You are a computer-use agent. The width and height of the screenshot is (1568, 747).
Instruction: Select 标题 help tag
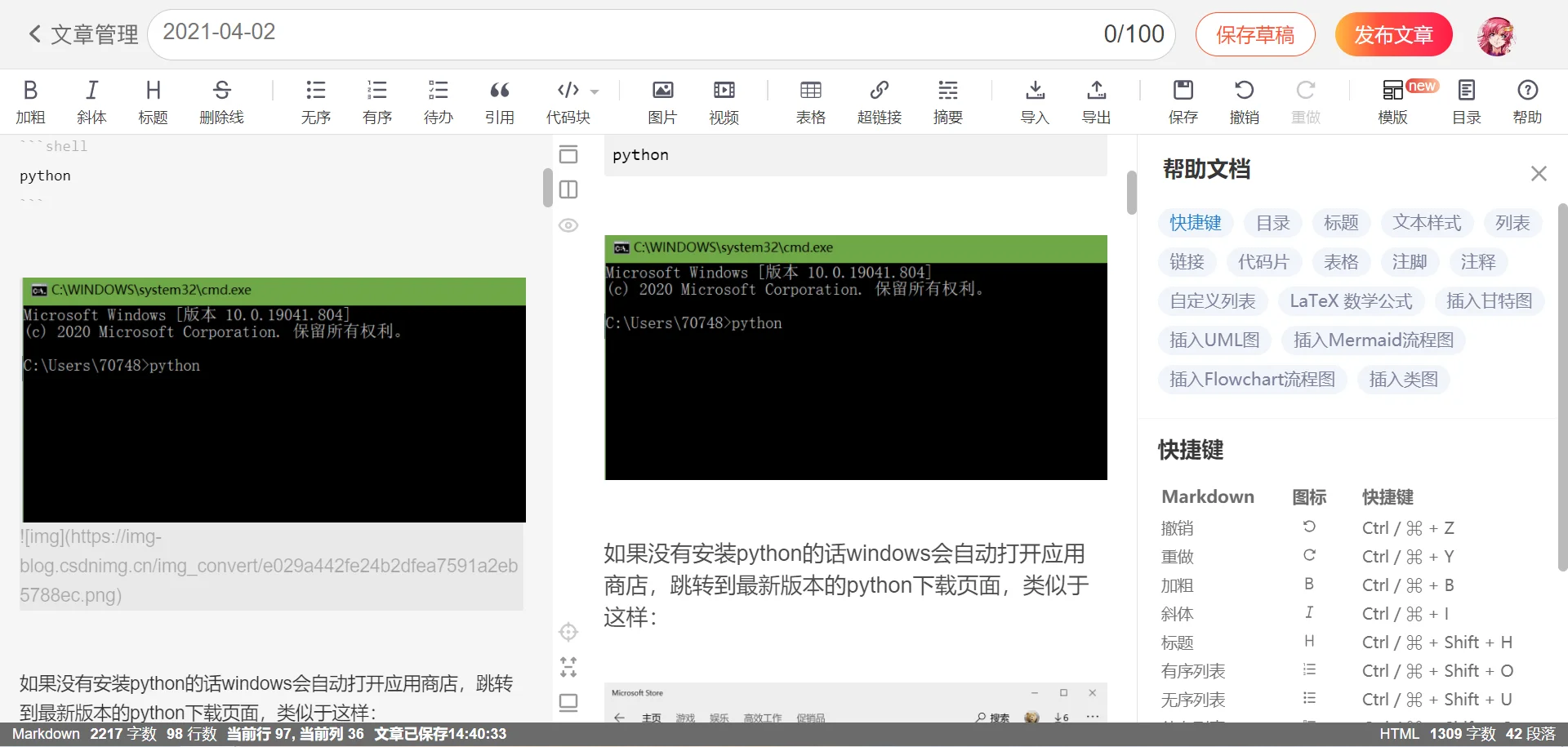pyautogui.click(x=1341, y=222)
